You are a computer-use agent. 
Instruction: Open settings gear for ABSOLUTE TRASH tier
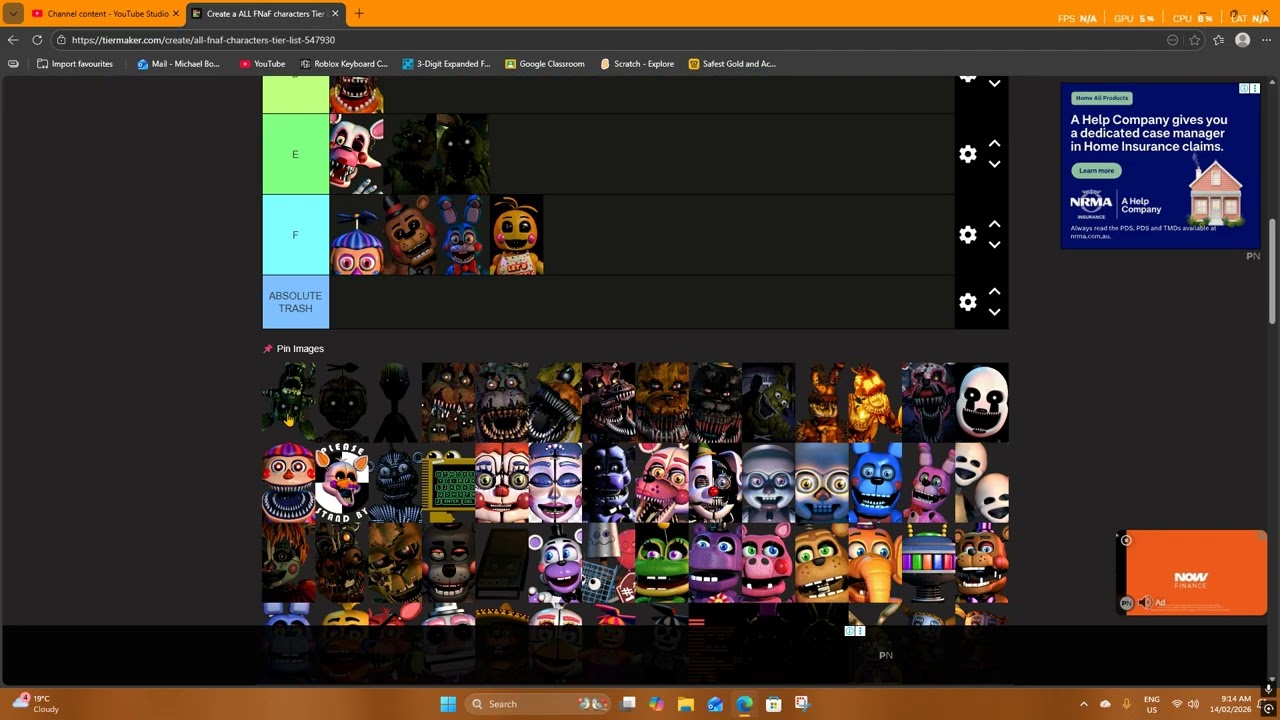point(967,302)
